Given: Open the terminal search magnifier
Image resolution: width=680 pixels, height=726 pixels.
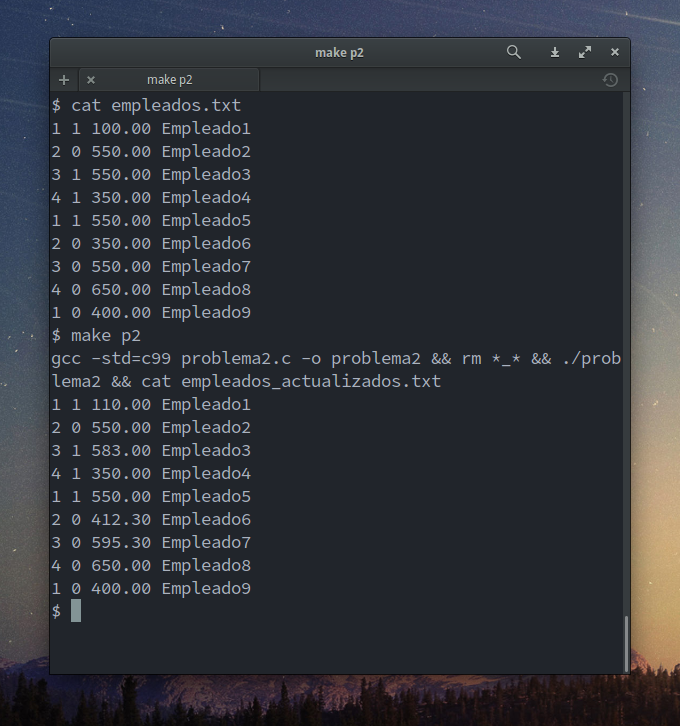Looking at the screenshot, I should point(513,52).
